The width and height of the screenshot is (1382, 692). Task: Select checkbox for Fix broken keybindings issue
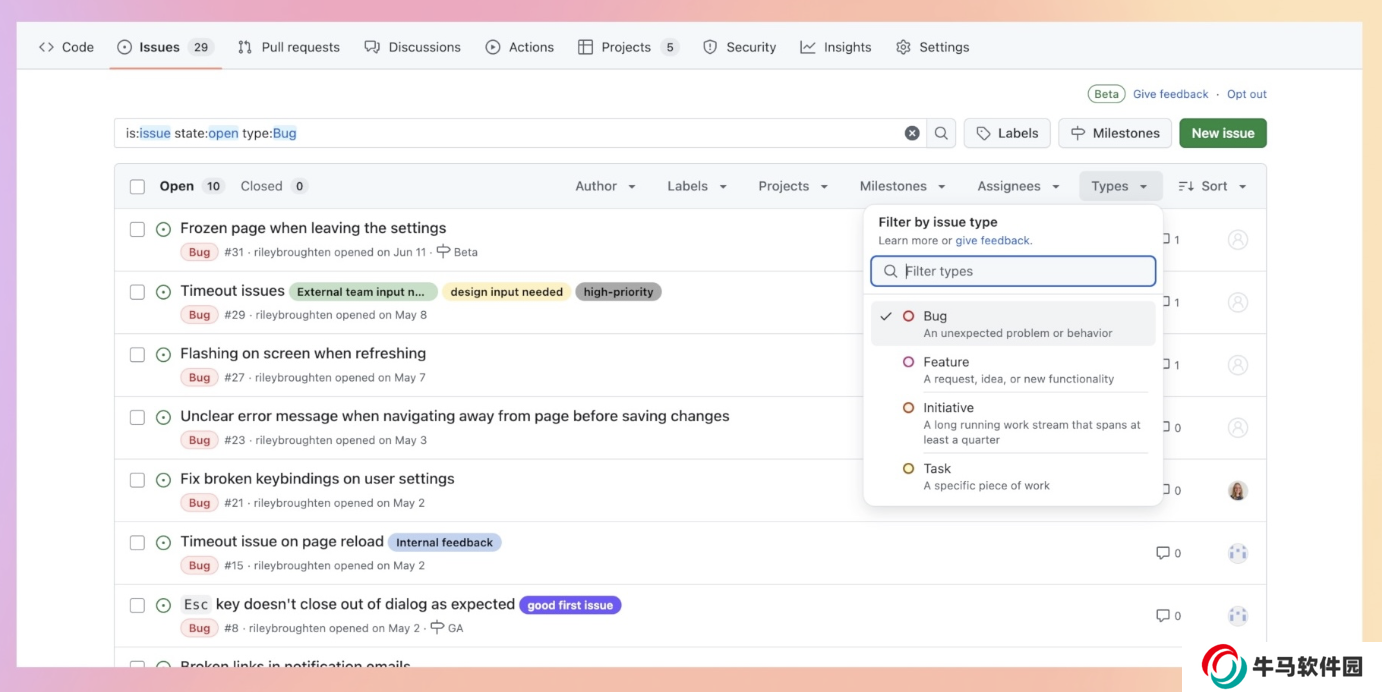(137, 480)
